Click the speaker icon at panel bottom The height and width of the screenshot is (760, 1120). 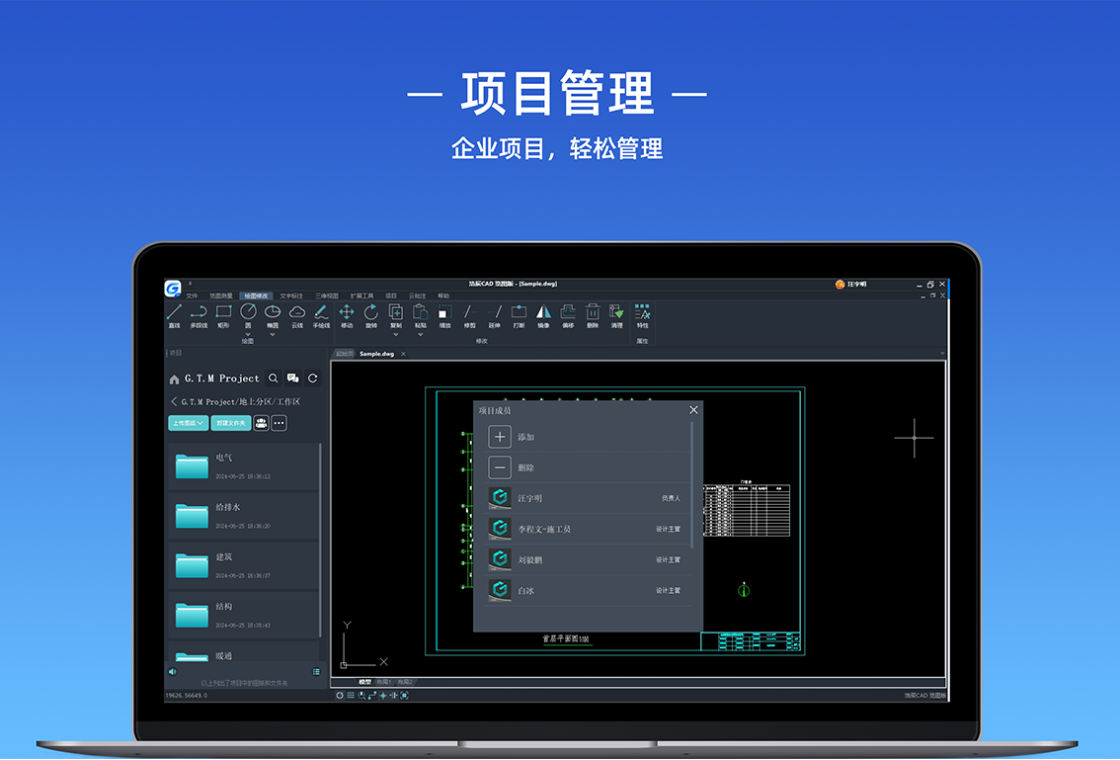click(x=172, y=671)
